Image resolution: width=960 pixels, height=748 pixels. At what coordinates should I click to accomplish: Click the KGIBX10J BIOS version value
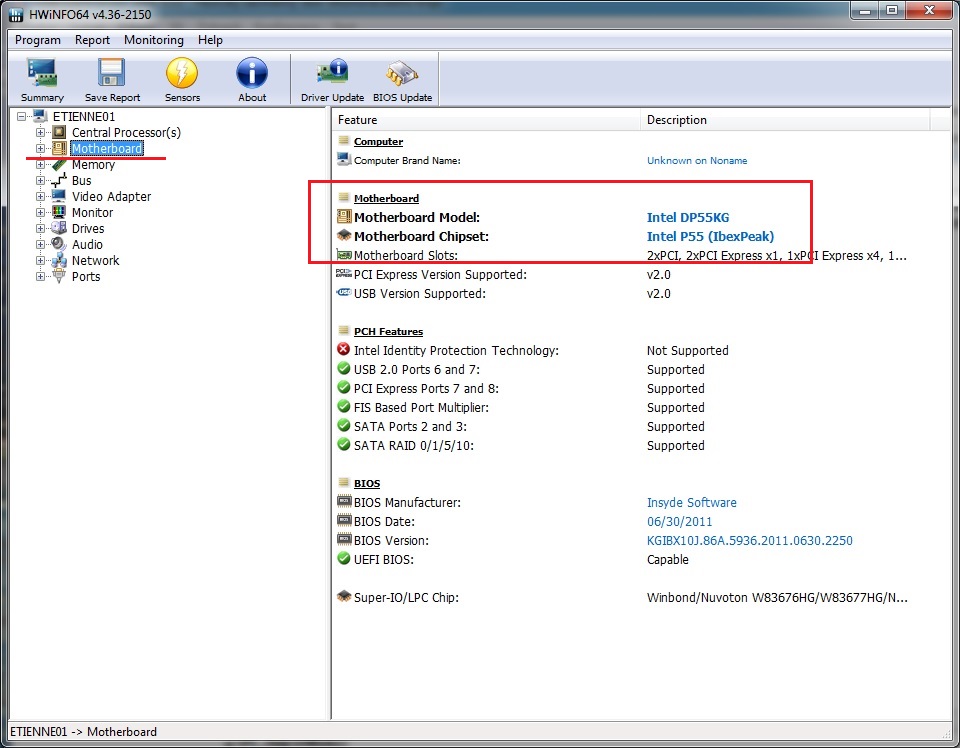pos(749,540)
